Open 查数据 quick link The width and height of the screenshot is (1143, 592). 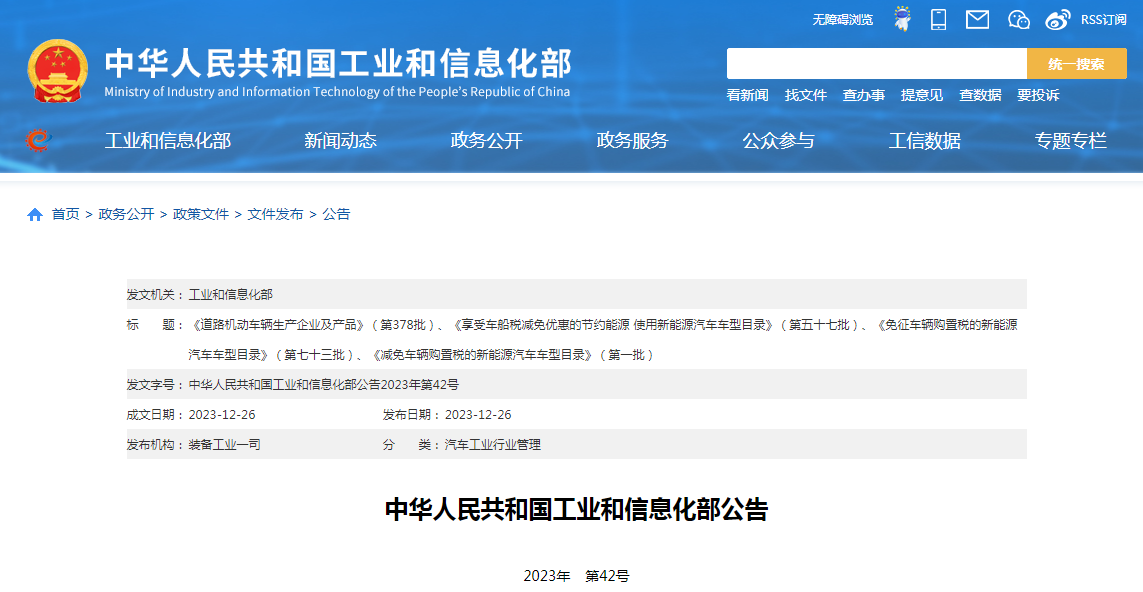point(980,95)
